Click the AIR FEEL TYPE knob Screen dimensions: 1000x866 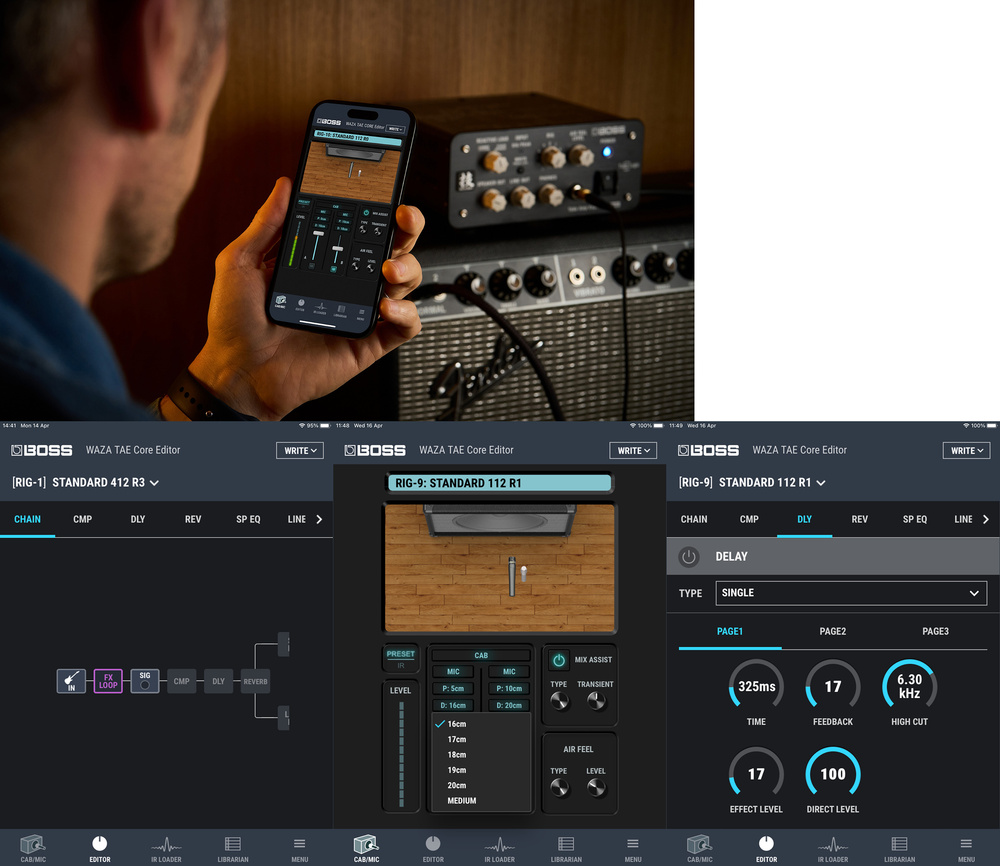click(x=559, y=788)
